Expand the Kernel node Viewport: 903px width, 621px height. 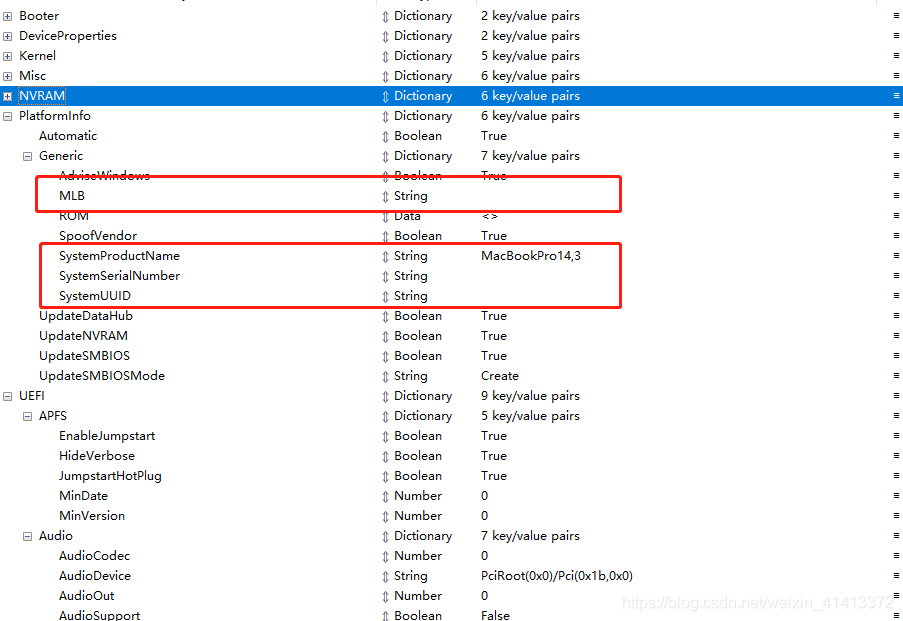tap(7, 56)
